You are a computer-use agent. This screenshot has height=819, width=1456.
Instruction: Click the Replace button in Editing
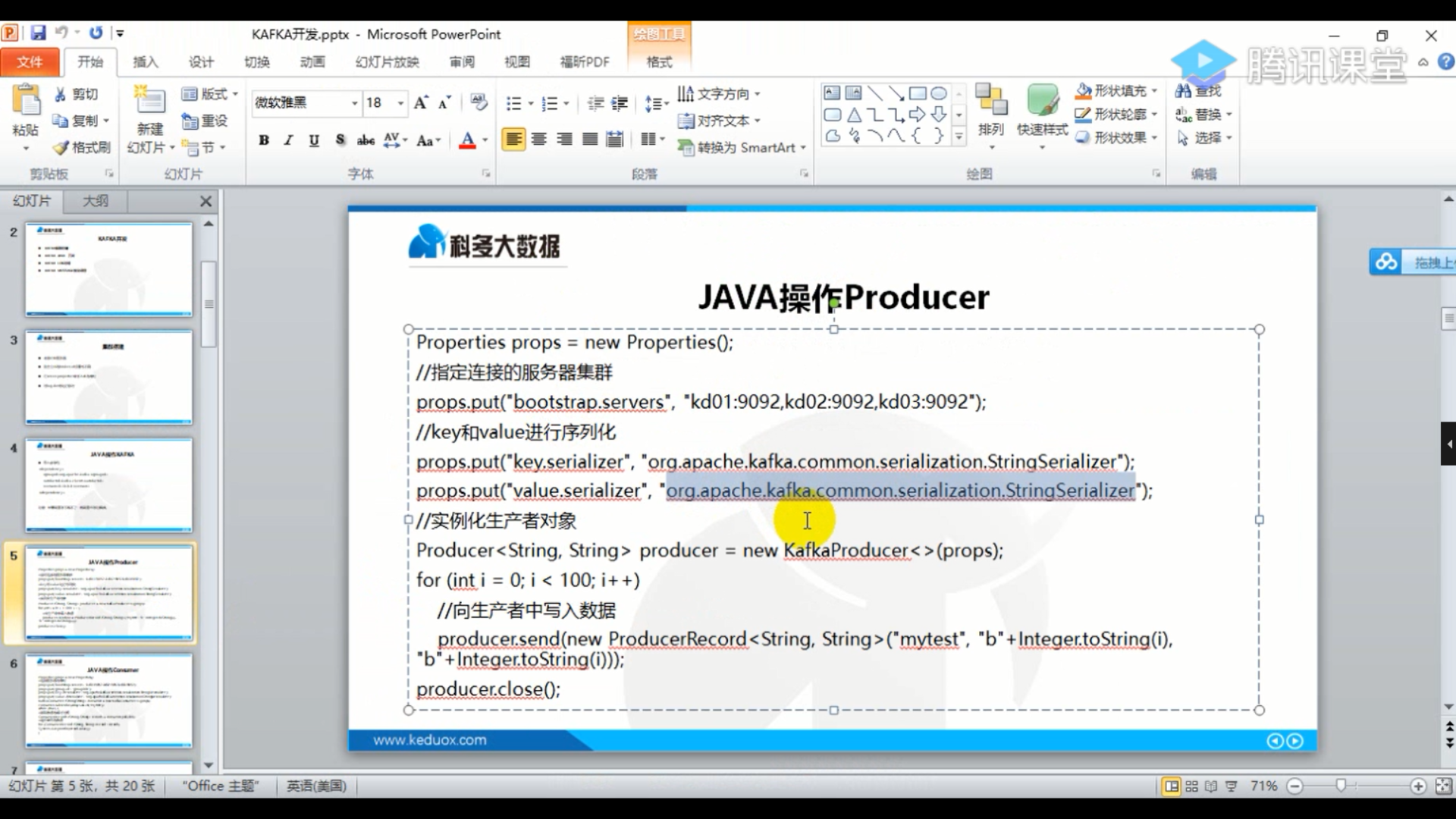[1203, 115]
